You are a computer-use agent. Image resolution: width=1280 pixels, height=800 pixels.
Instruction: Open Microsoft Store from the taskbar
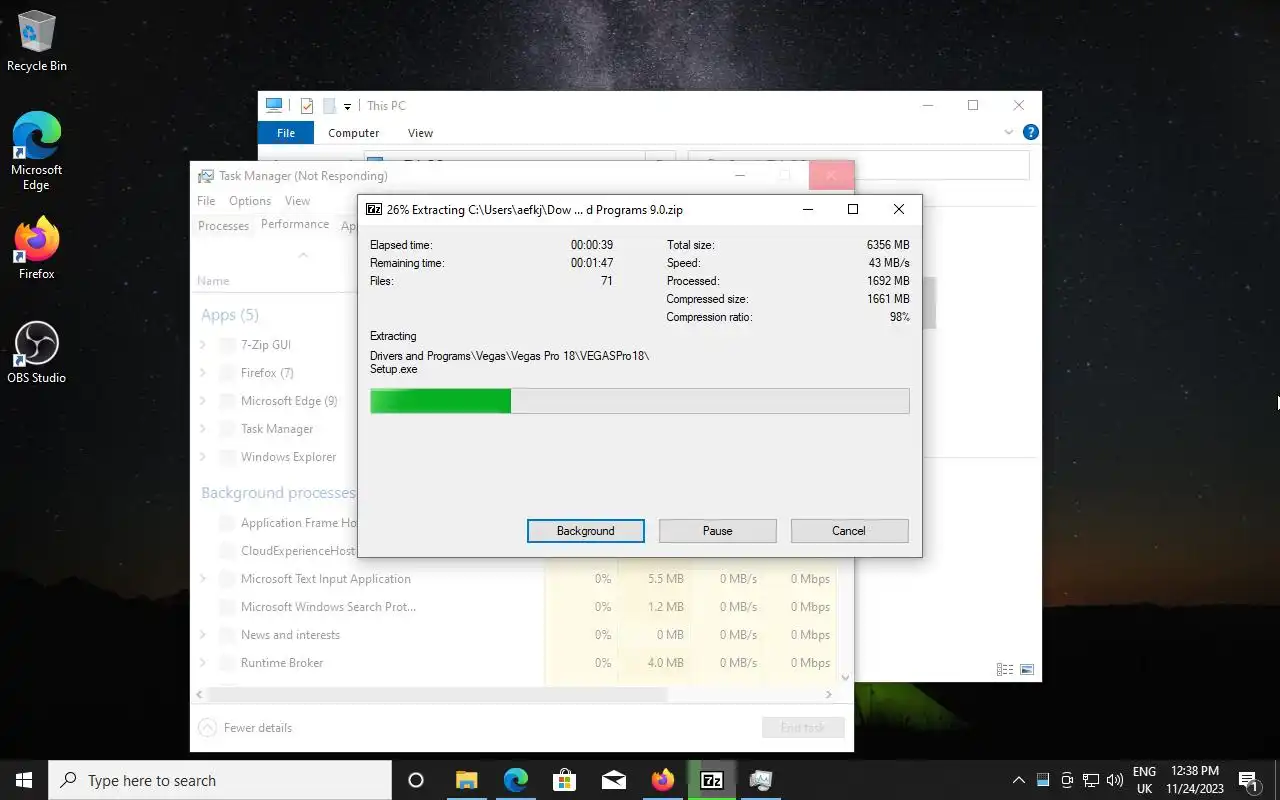(x=565, y=780)
